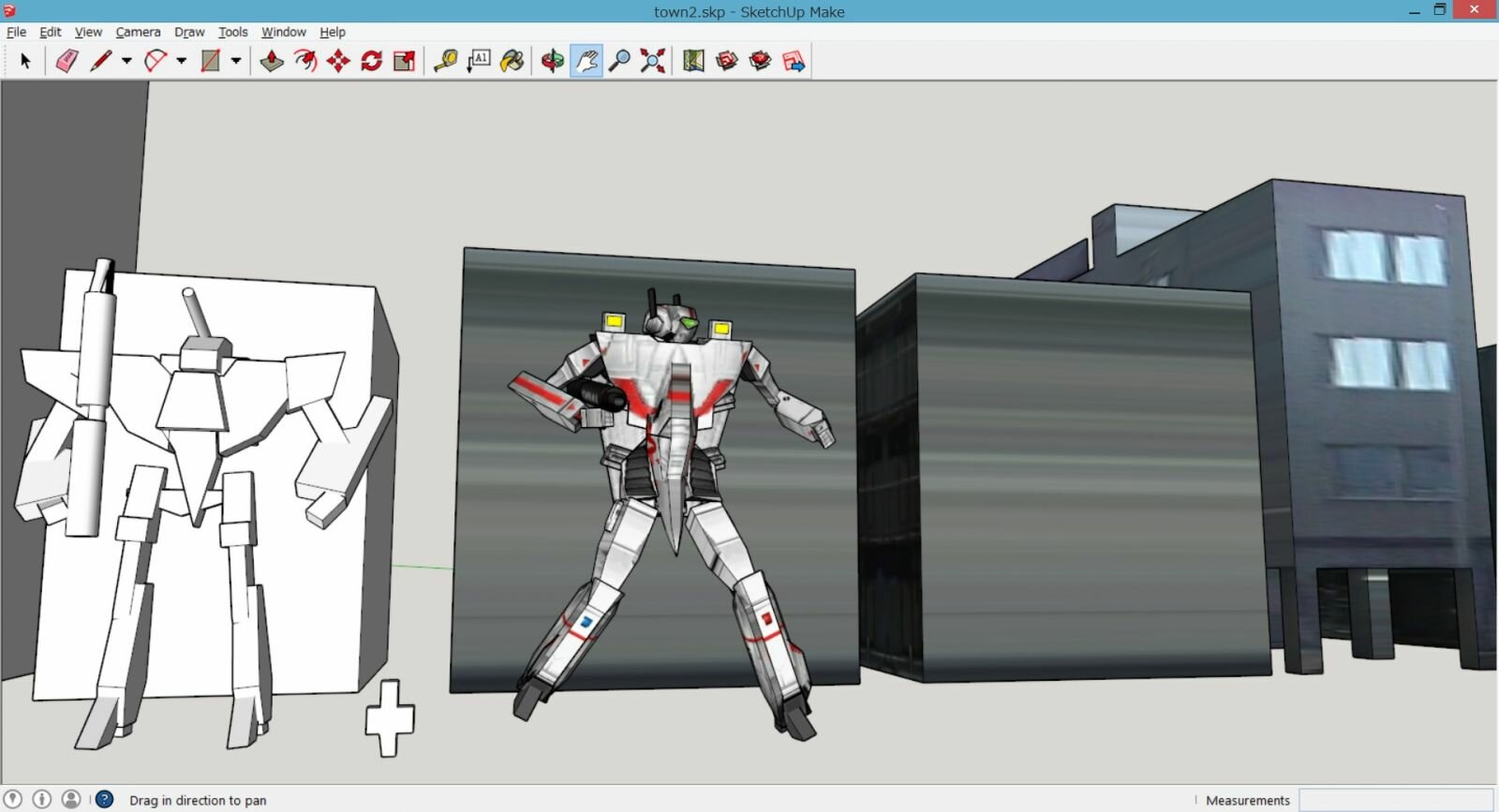Click the credits info status icon
This screenshot has width=1499, height=812.
coord(42,799)
